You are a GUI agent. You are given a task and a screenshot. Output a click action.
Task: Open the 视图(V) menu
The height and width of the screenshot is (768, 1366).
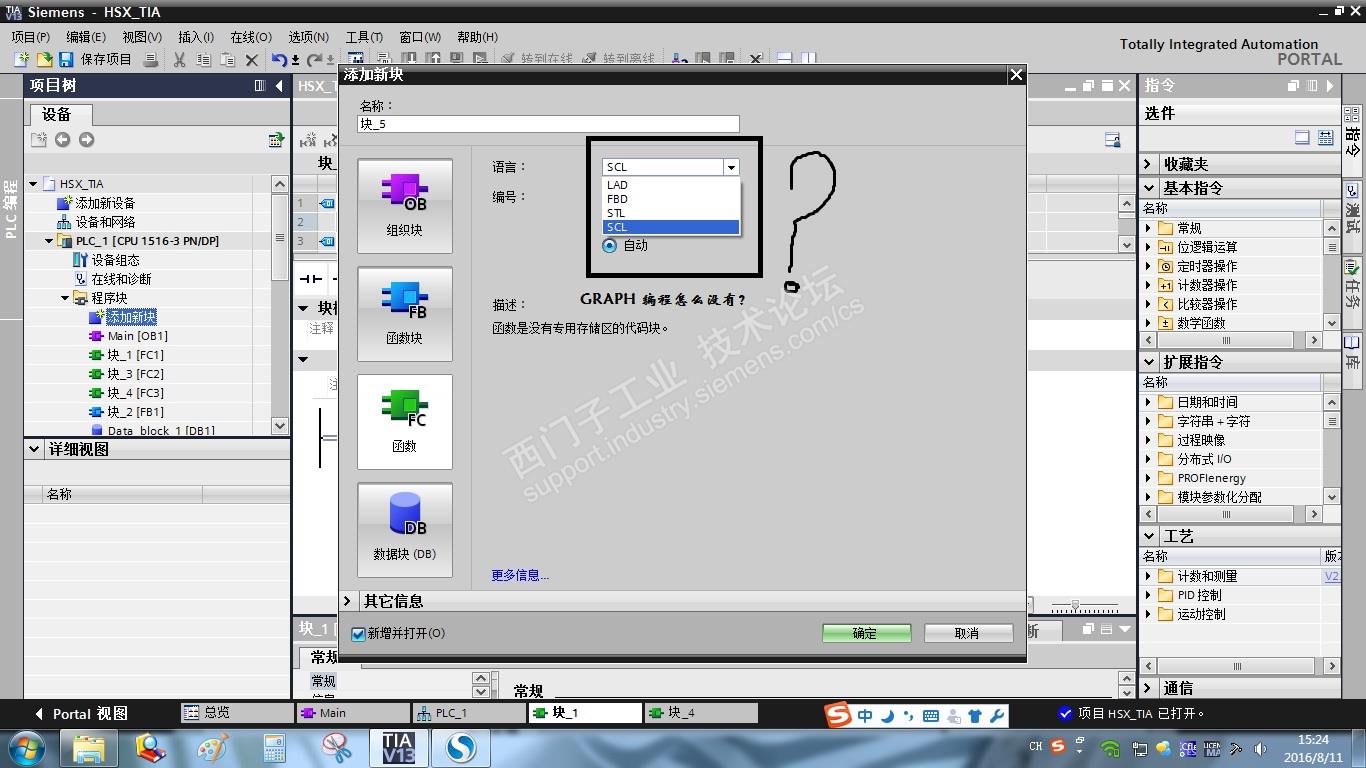(142, 37)
